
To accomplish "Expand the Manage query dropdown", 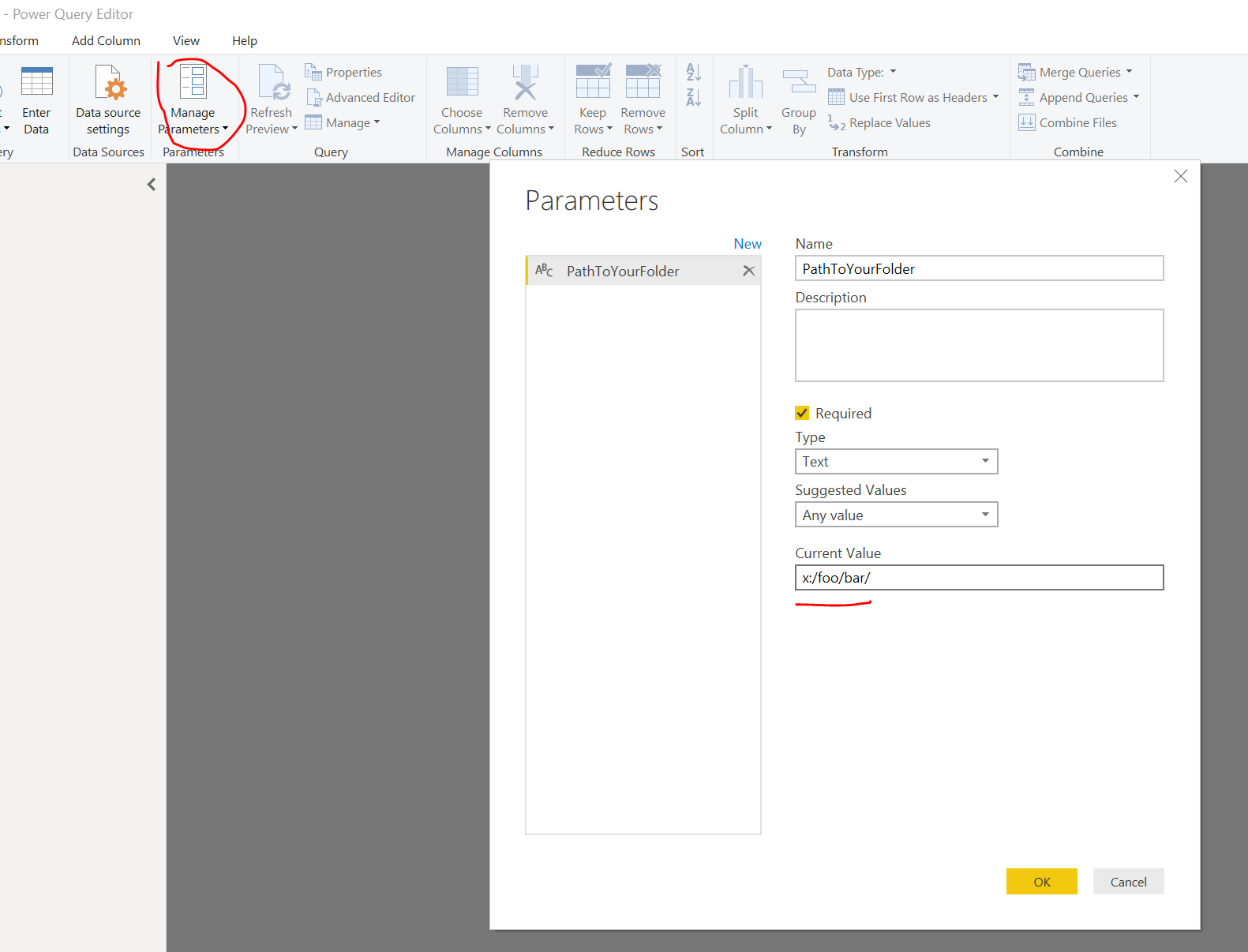I will coord(377,122).
